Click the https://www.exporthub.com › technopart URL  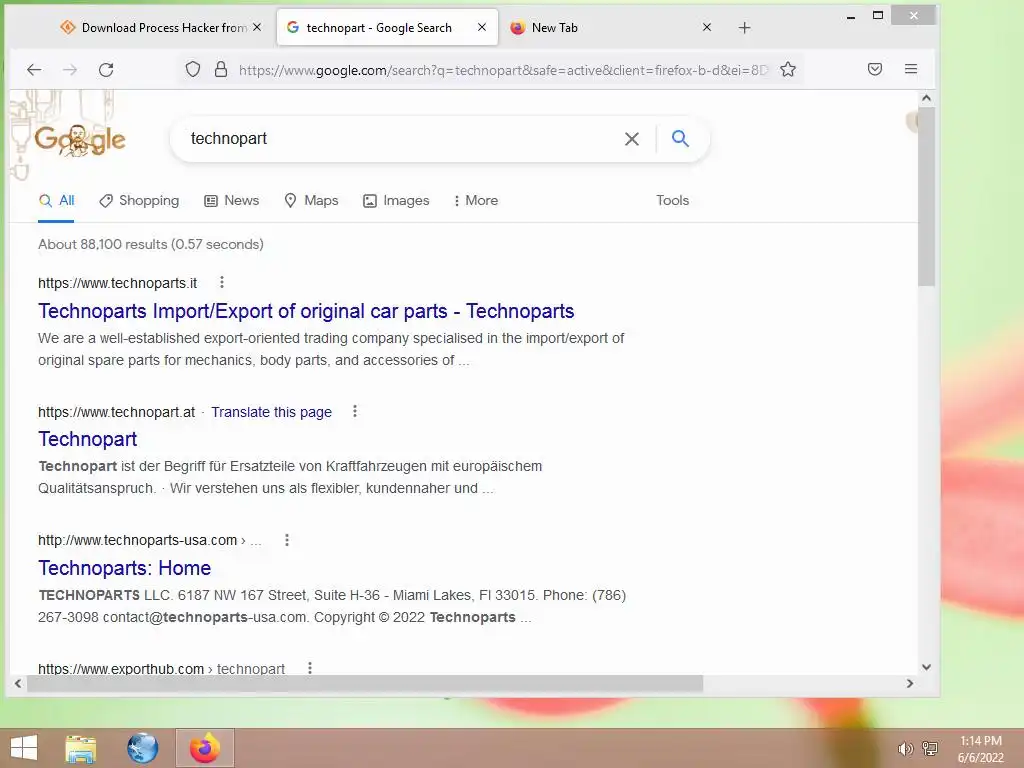click(x=161, y=669)
